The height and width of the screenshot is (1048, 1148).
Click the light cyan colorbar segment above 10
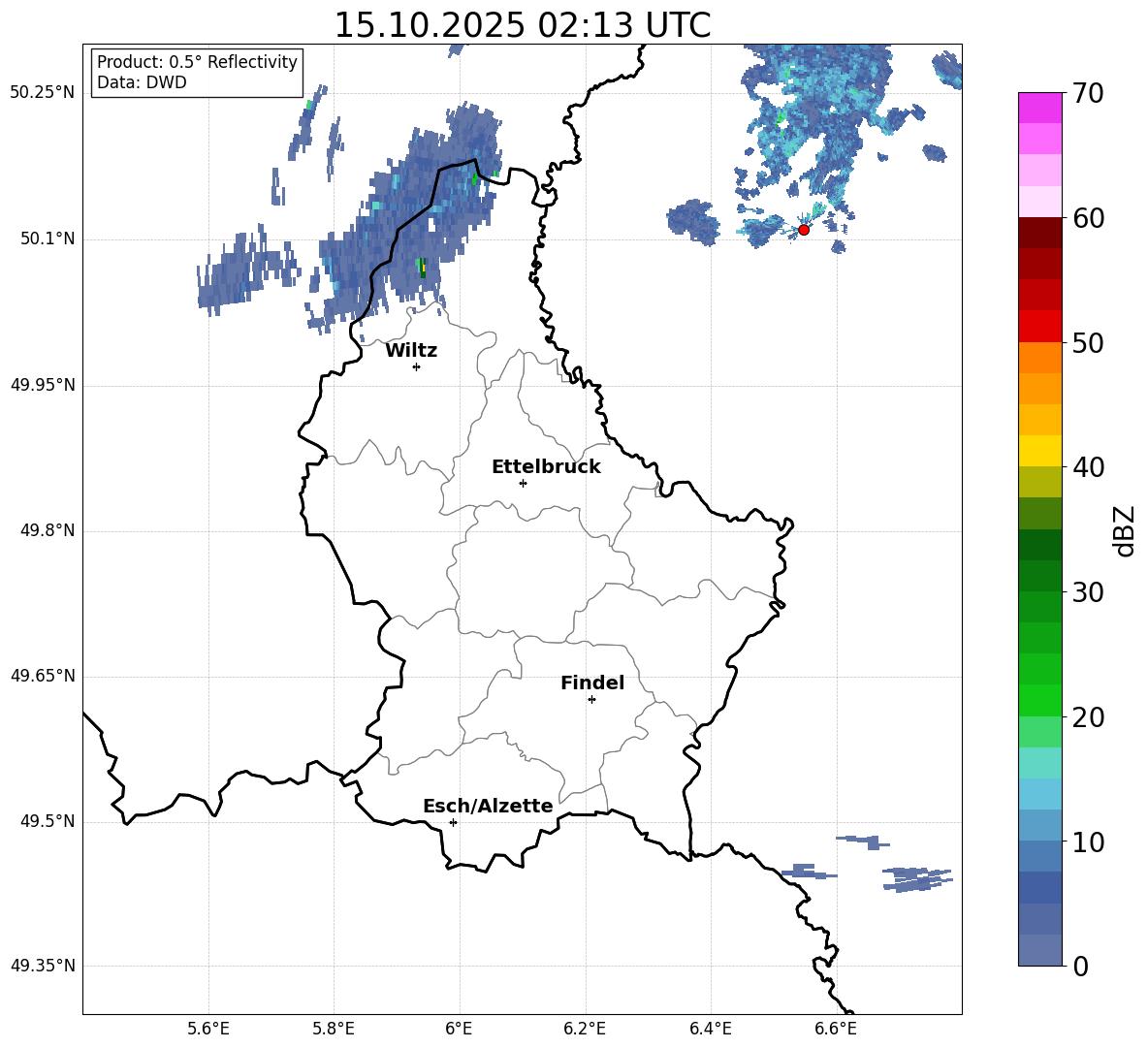click(x=1040, y=794)
